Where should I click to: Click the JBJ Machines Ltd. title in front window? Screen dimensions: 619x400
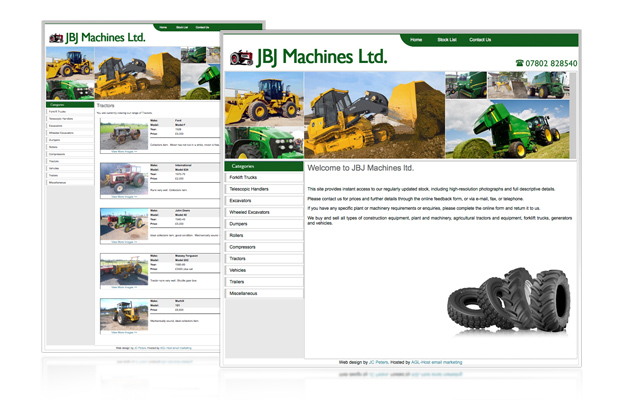[x=322, y=57]
